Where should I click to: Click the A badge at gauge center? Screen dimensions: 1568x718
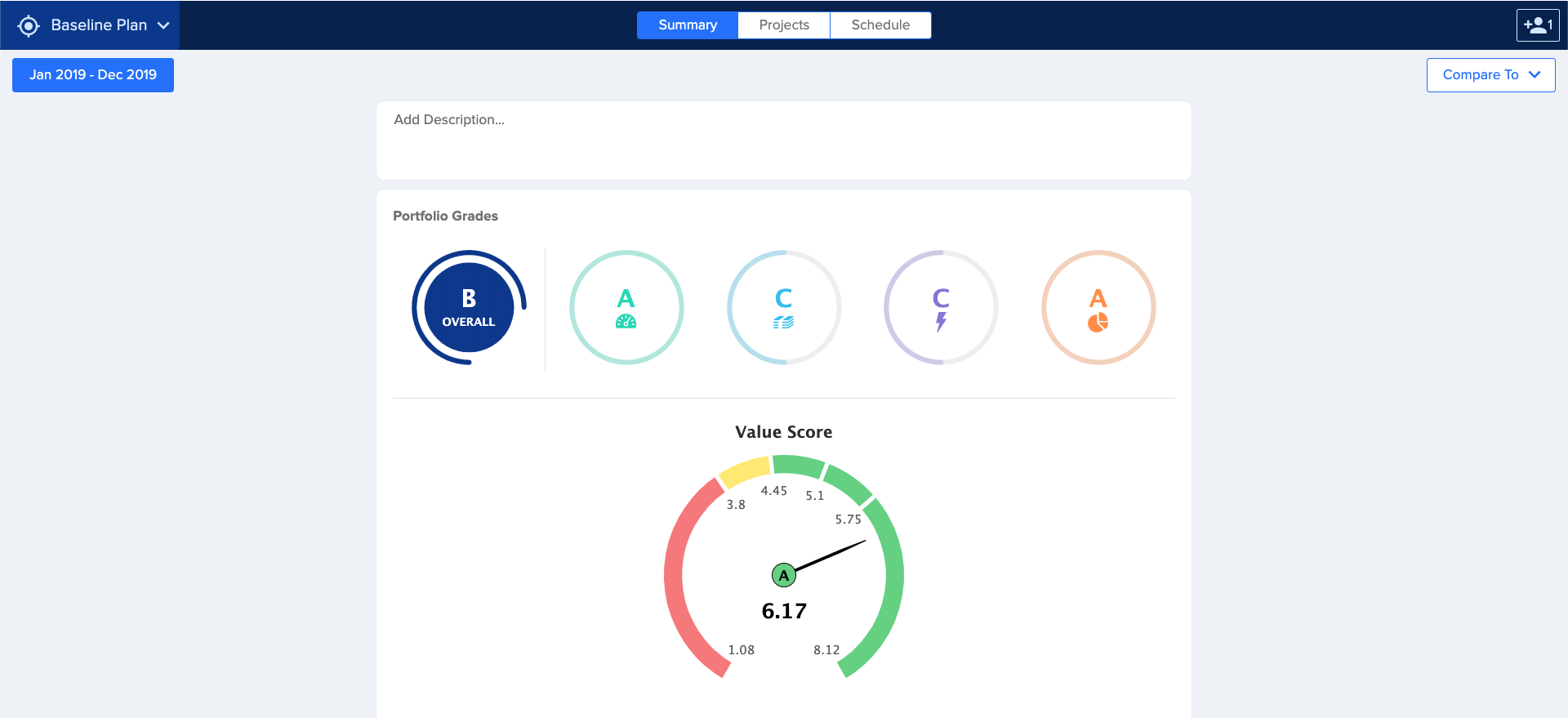(x=784, y=575)
